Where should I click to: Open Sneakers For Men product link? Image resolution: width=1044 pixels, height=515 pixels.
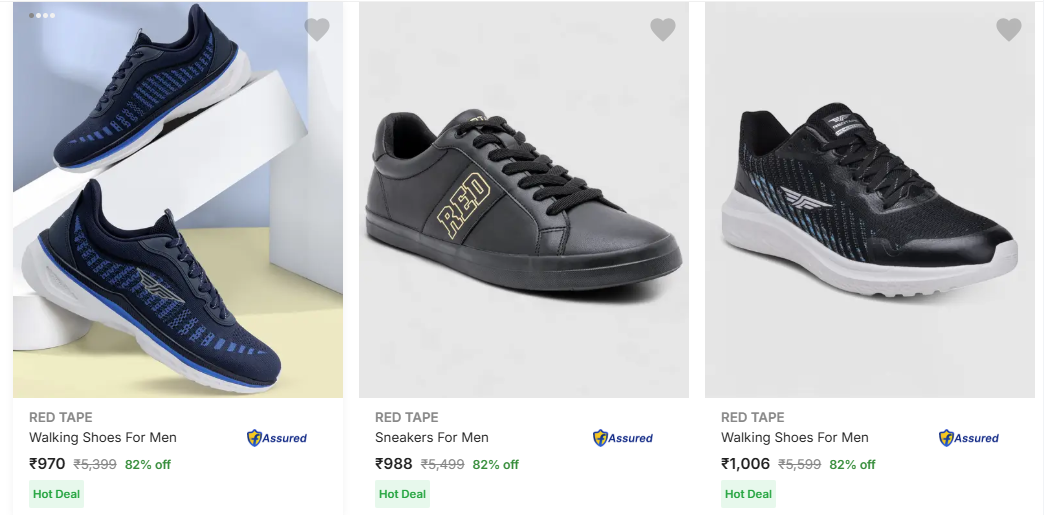point(432,437)
